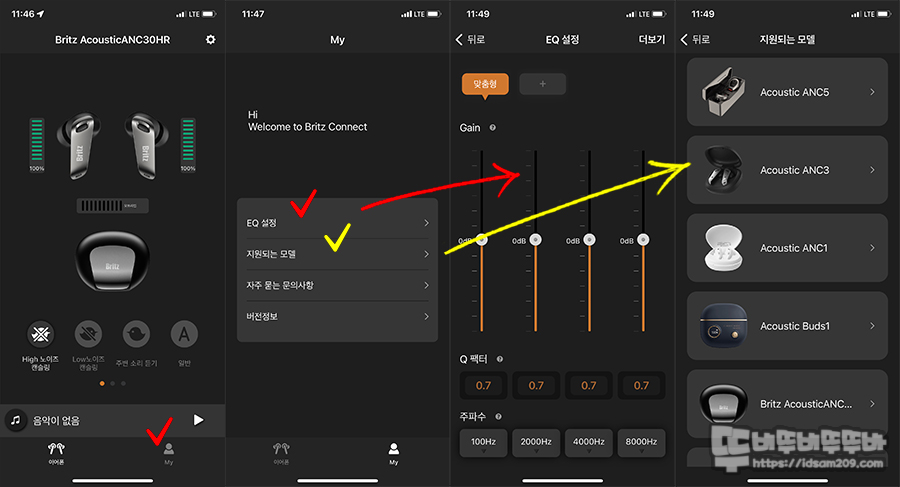Open 버전정보 menu row
900x487 pixels.
point(338,316)
